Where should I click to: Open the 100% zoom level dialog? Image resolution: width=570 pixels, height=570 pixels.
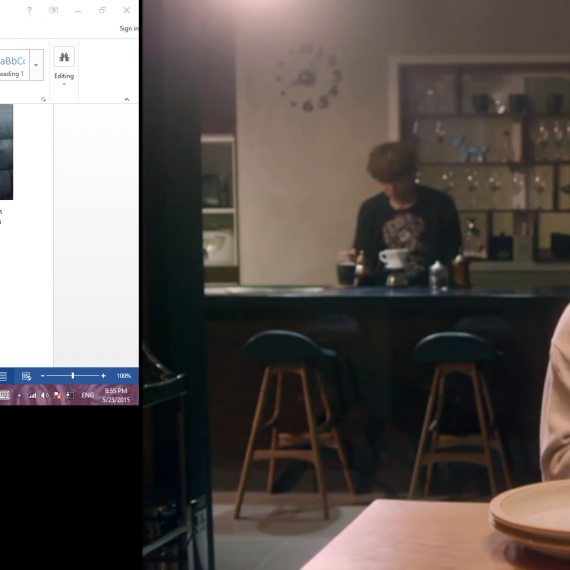[x=124, y=376]
